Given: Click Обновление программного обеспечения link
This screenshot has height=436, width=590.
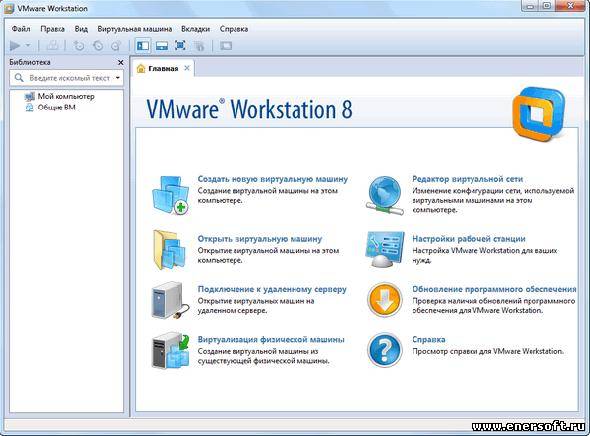Looking at the screenshot, I should [x=494, y=289].
